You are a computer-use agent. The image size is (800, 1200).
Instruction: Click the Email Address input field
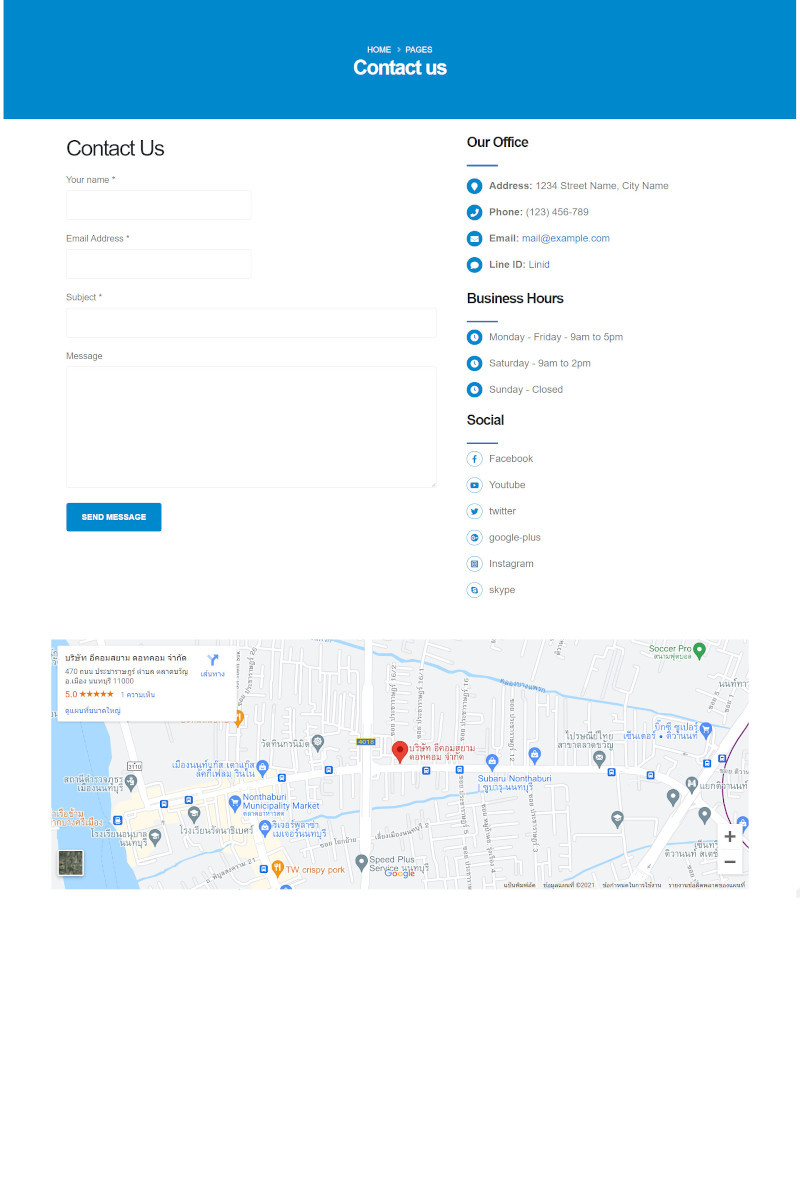click(x=158, y=264)
